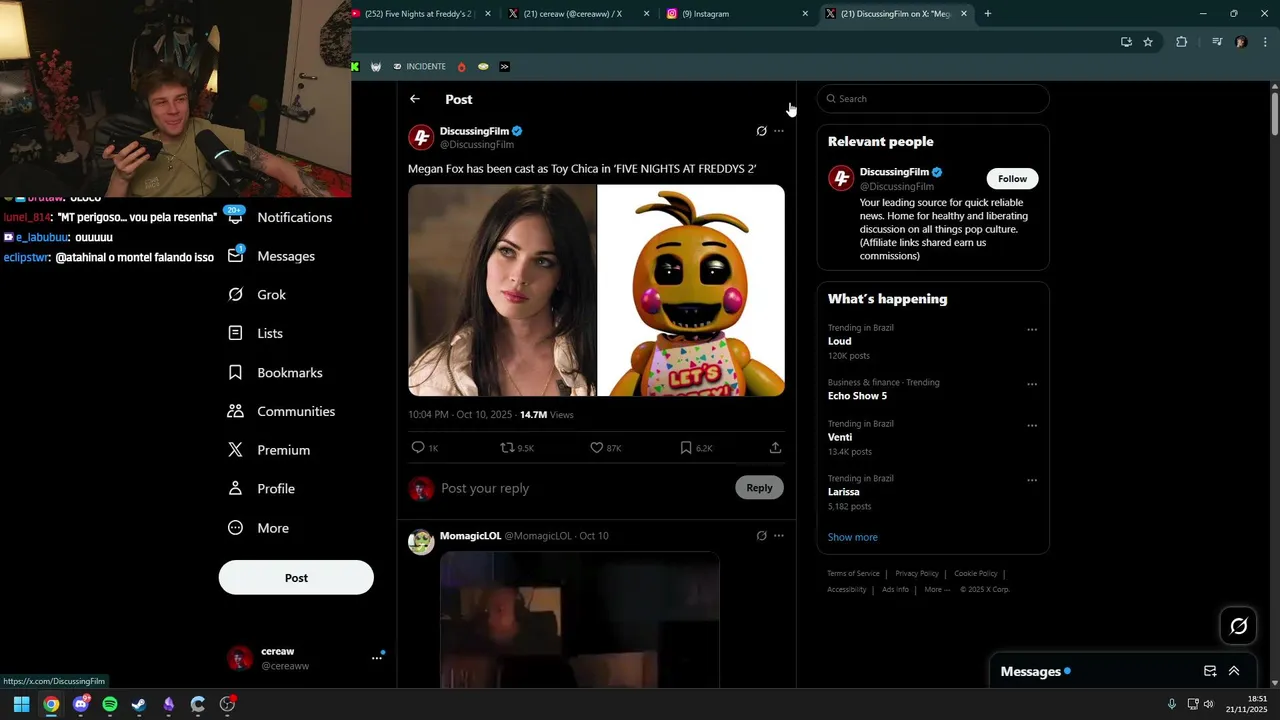
Task: Share the post via upload icon
Action: pyautogui.click(x=775, y=448)
